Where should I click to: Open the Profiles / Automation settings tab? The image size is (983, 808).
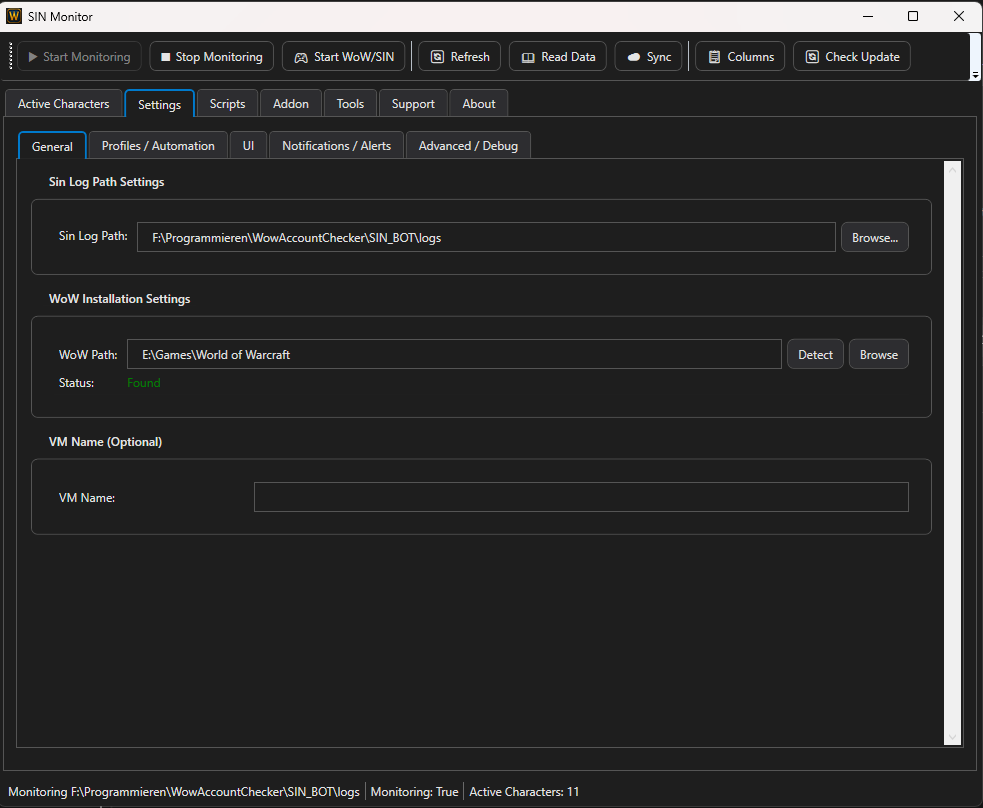pos(157,145)
